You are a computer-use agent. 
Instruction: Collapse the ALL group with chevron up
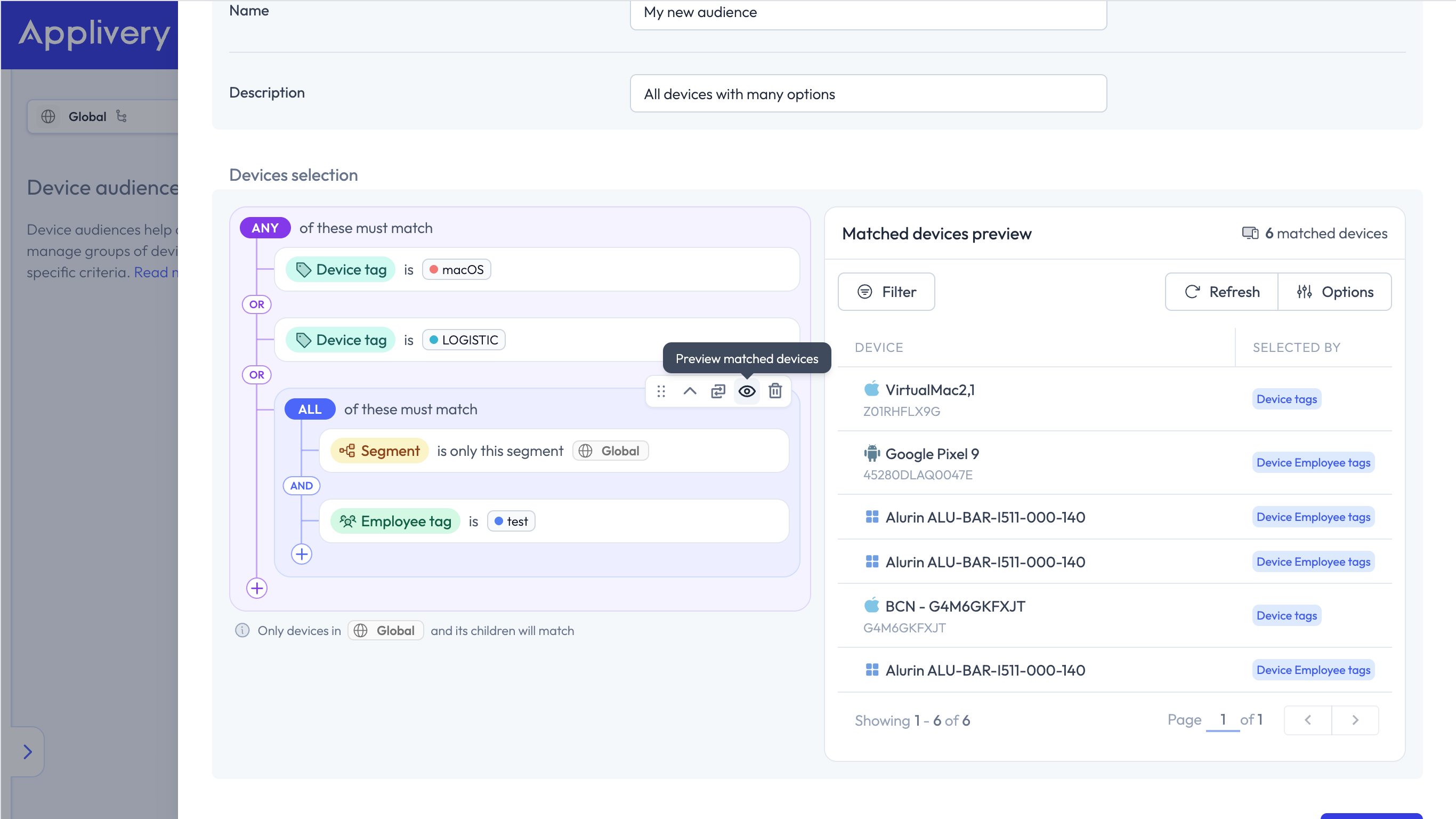point(690,391)
